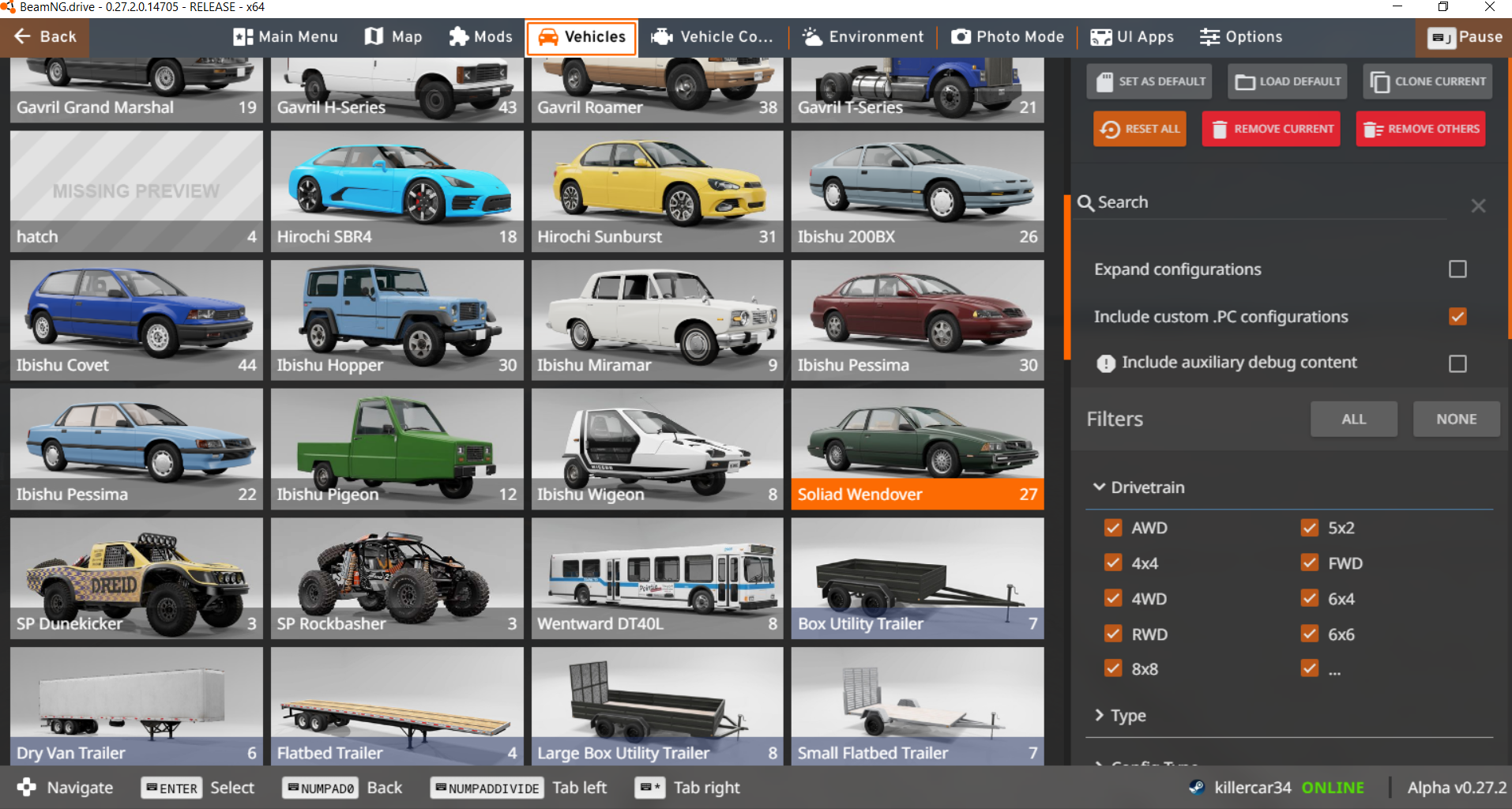Open the Vehicle Config tab

[712, 37]
